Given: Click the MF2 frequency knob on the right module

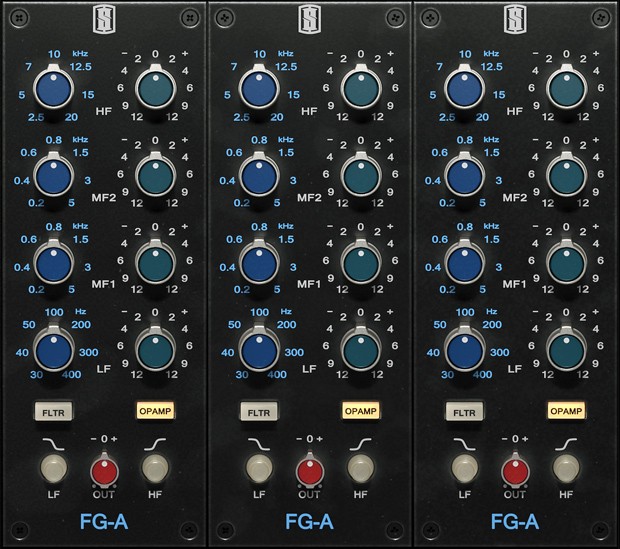Looking at the screenshot, I should 465,175.
